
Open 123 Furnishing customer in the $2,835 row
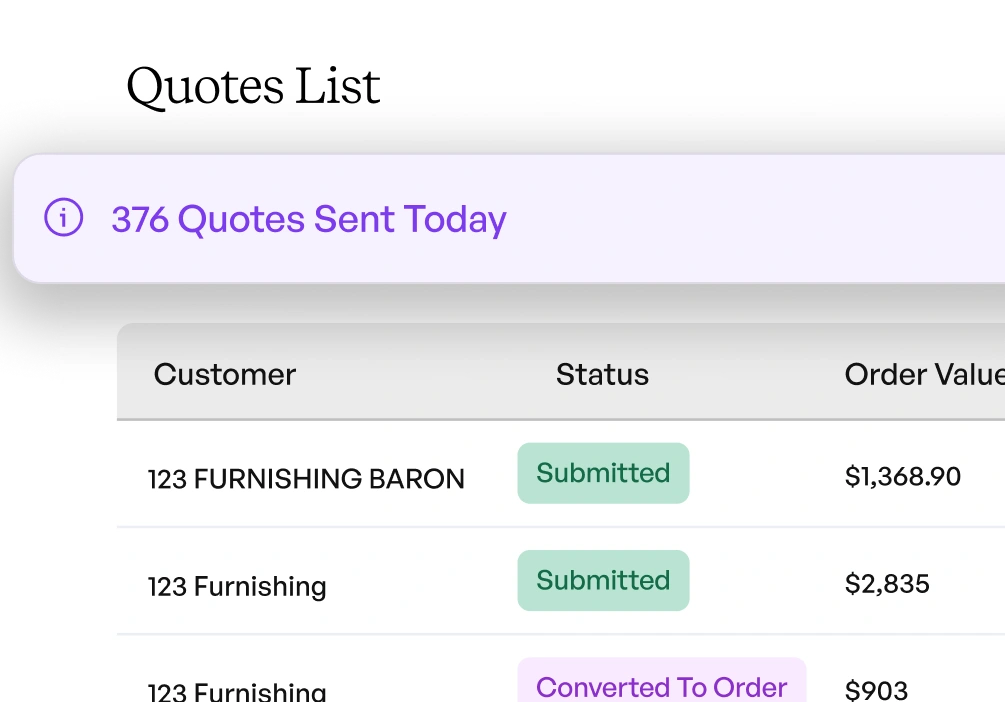[x=237, y=586]
